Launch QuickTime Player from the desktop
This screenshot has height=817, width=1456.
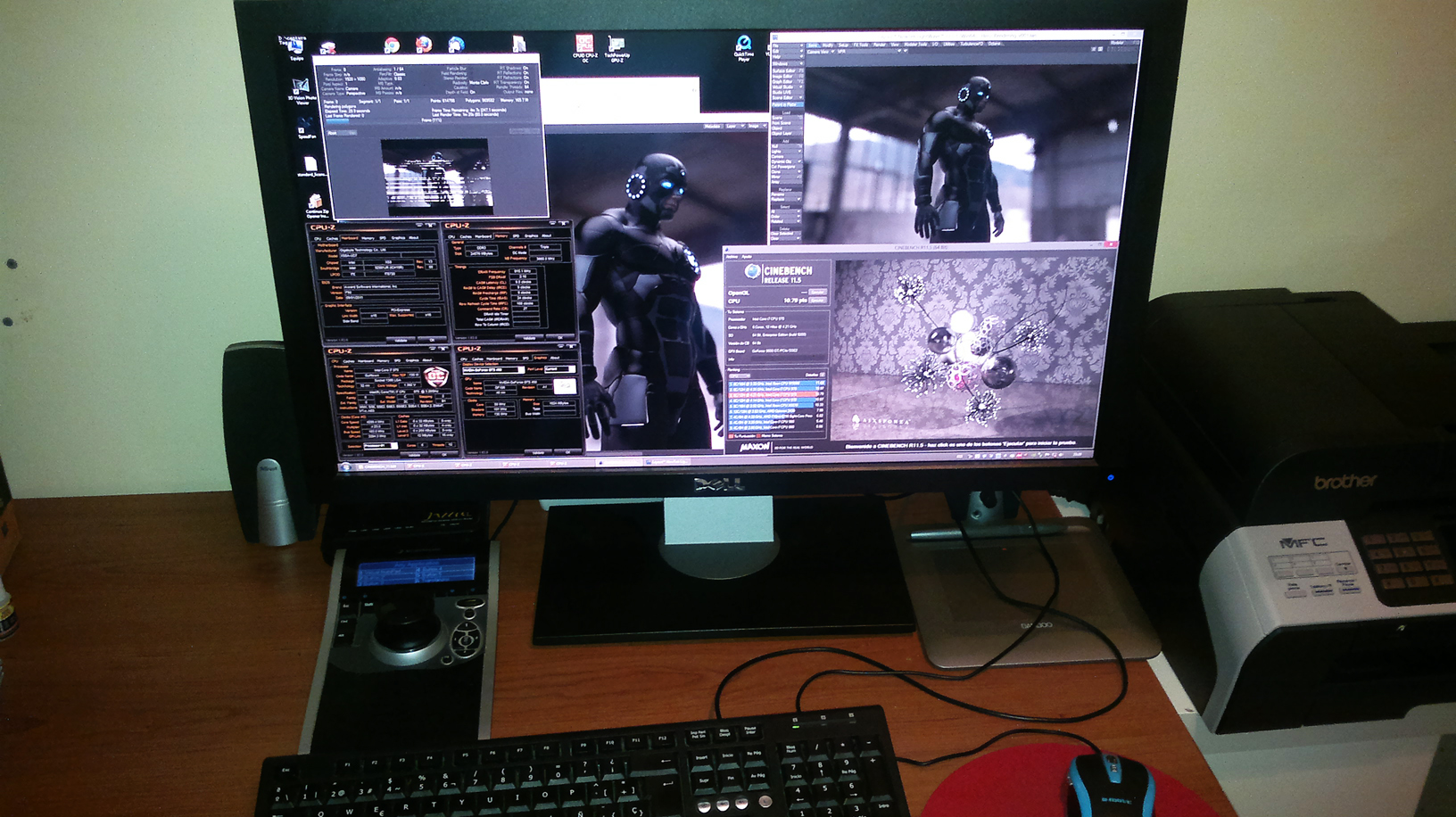coord(743,48)
